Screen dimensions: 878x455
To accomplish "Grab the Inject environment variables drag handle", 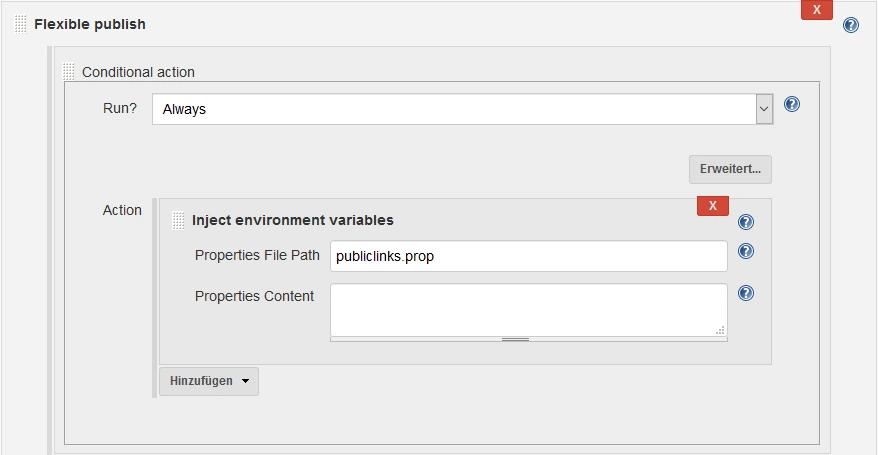I will click(x=178, y=220).
